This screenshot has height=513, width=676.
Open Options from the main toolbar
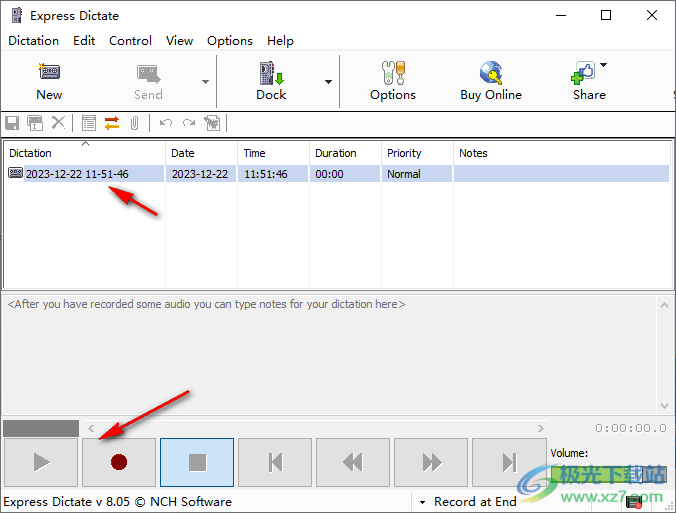coord(392,81)
